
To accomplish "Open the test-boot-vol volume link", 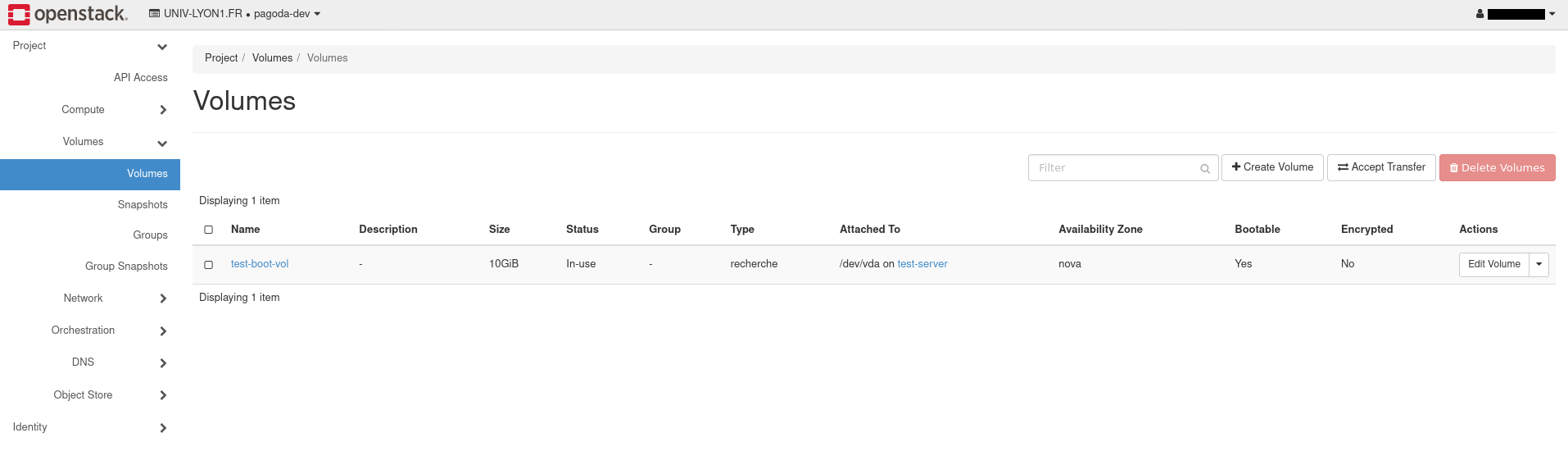I will [x=260, y=264].
